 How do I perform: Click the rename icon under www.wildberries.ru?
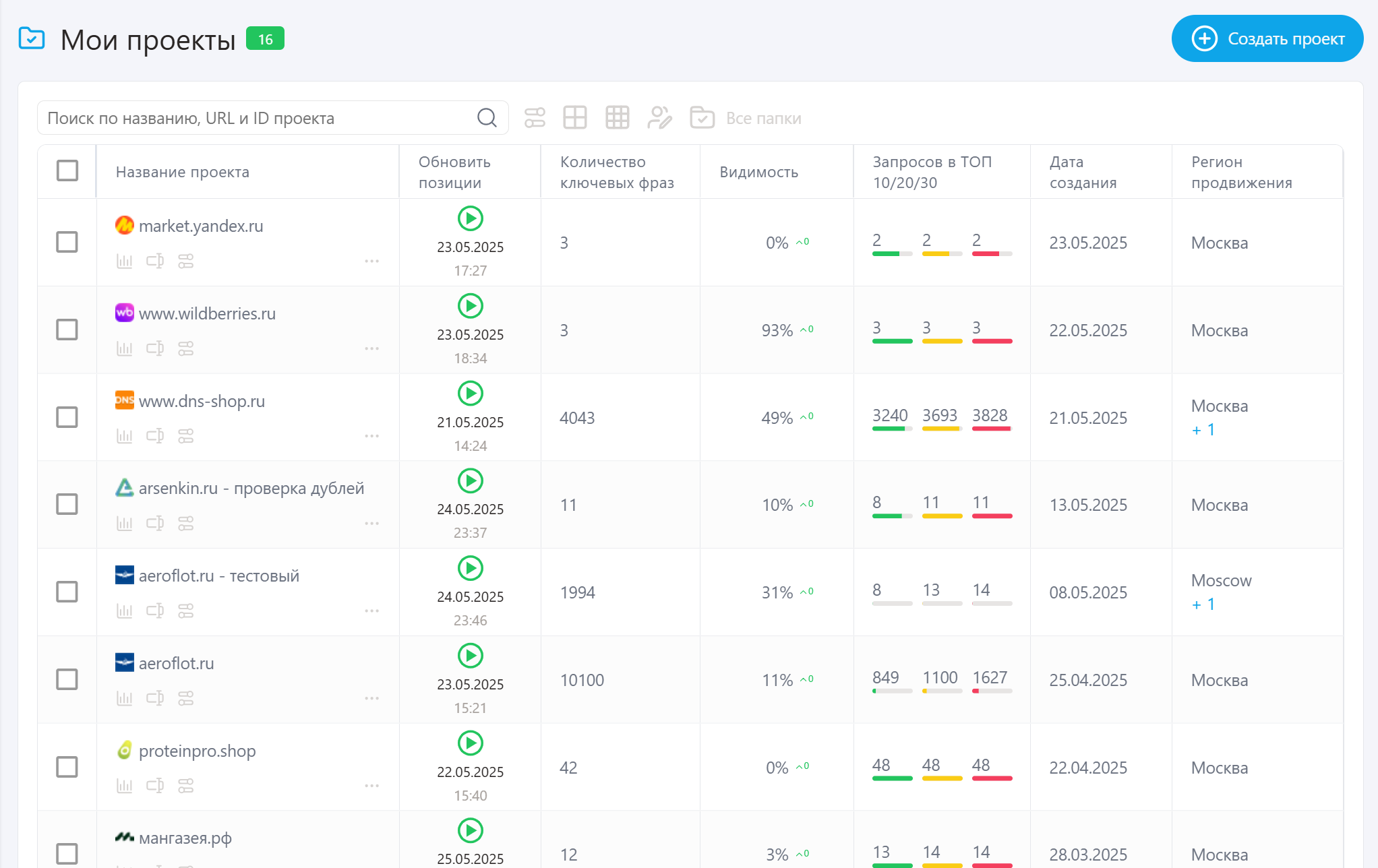click(155, 348)
